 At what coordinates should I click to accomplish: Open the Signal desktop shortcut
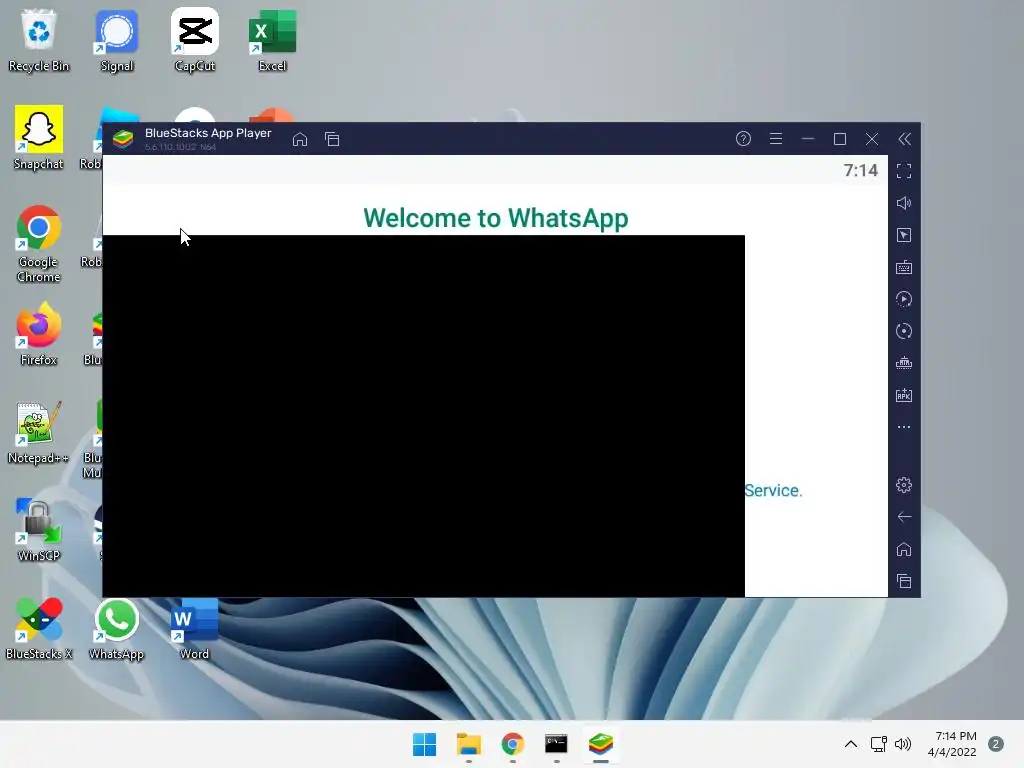tap(117, 40)
